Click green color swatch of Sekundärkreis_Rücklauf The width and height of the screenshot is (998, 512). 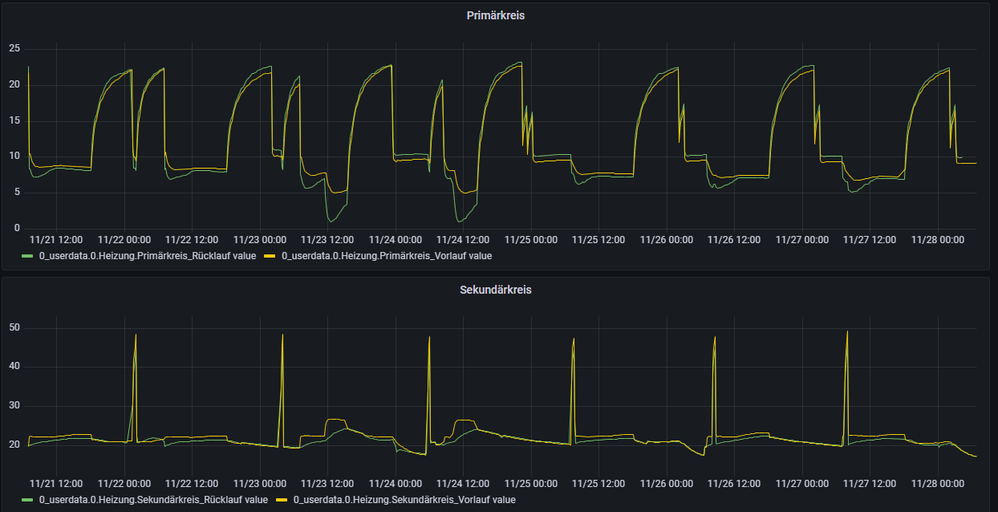27,499
